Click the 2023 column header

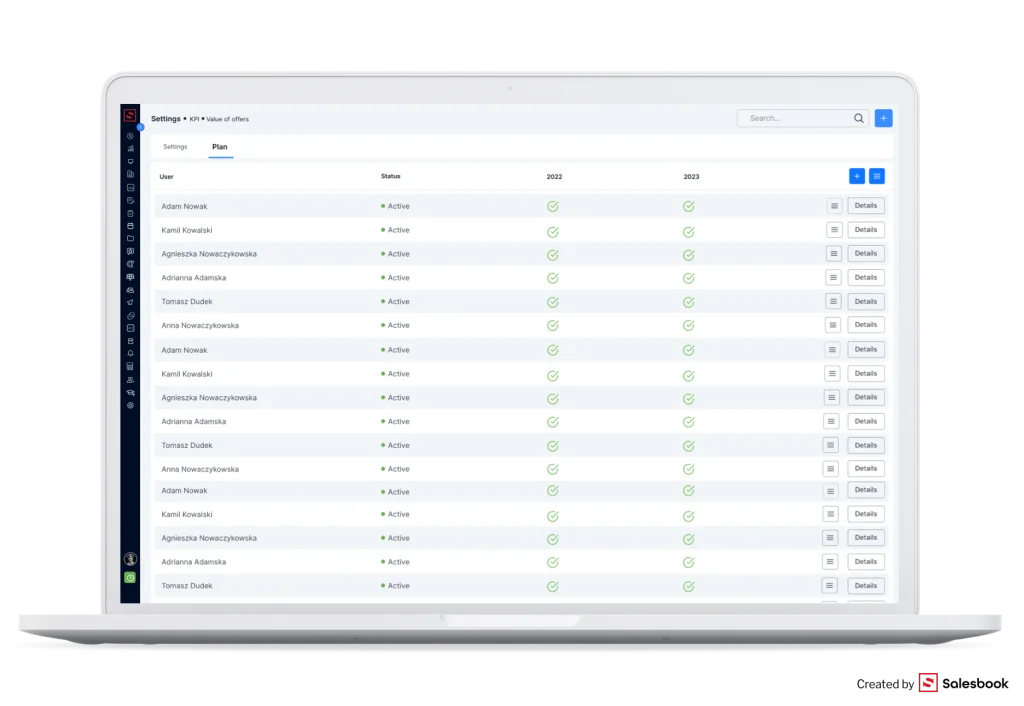point(691,177)
